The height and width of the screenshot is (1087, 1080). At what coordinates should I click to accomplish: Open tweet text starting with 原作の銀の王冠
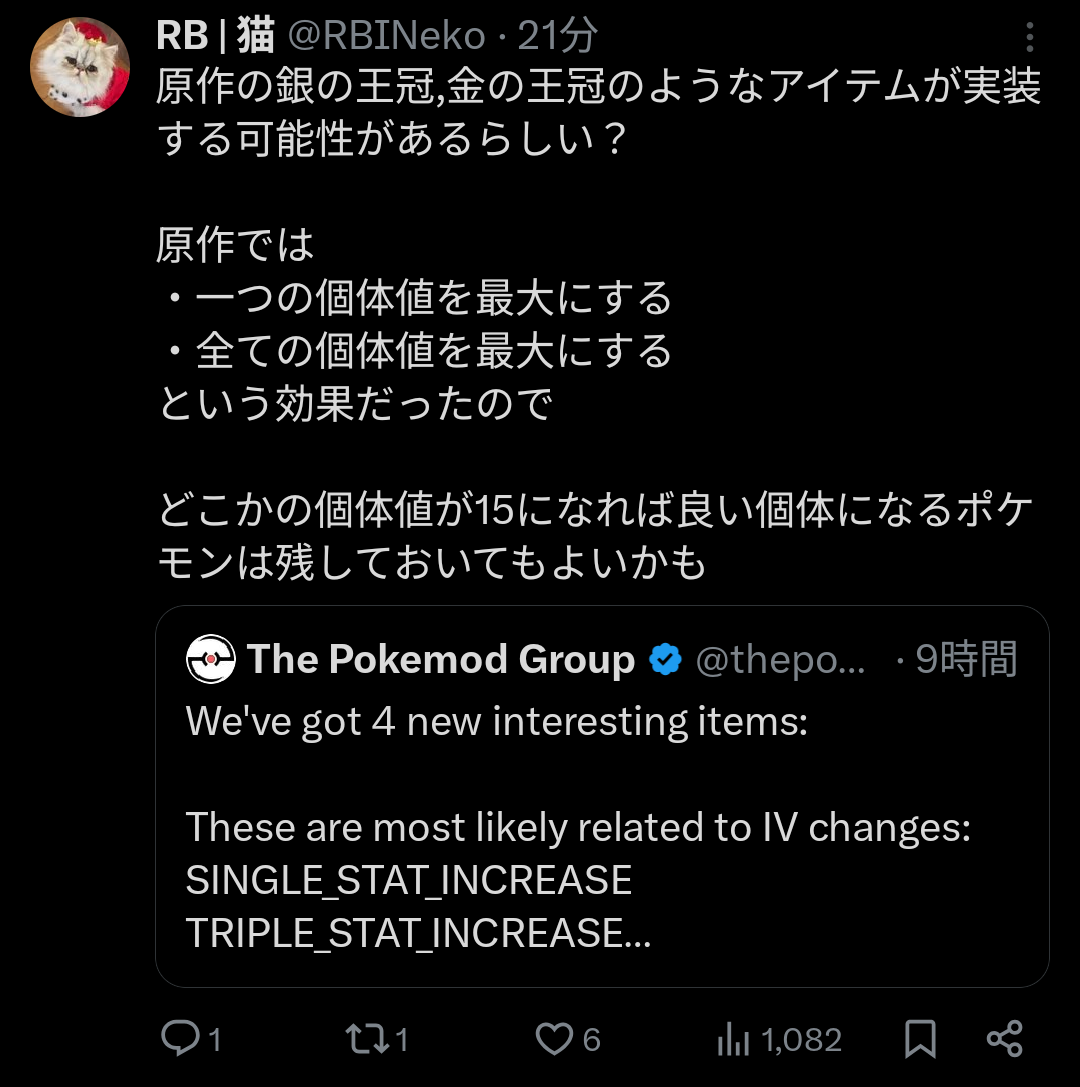tap(598, 324)
